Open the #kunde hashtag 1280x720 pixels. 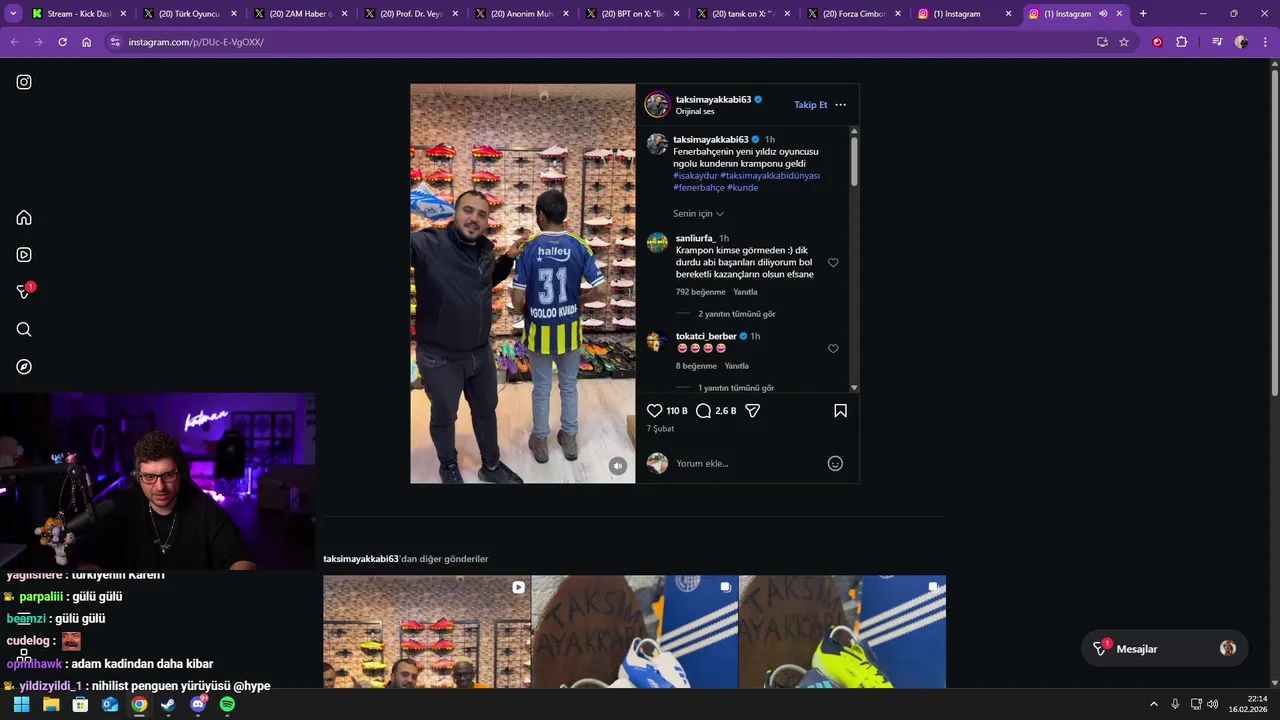coord(743,188)
